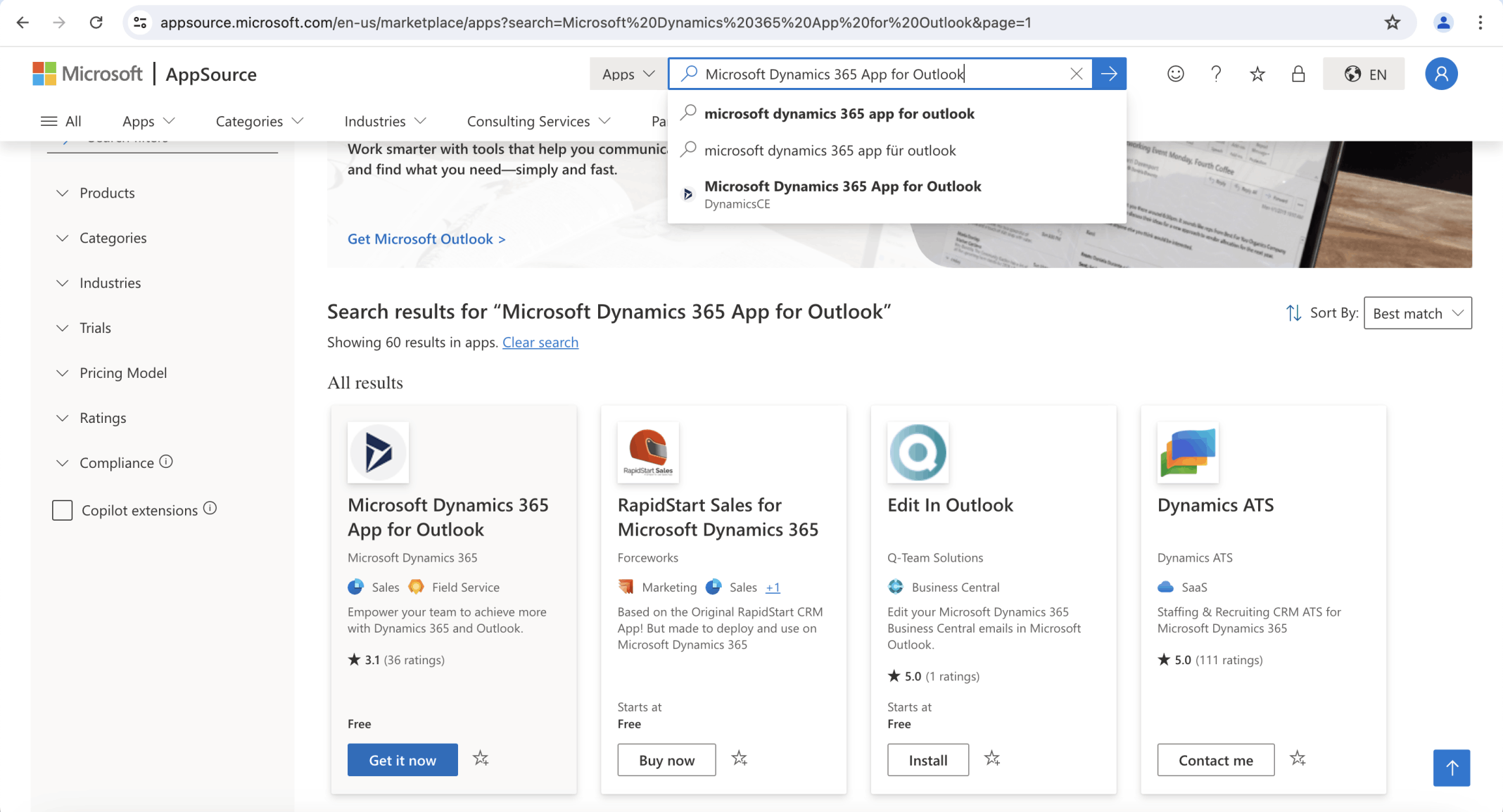Click the Clear search link
1503x812 pixels.
[540, 342]
